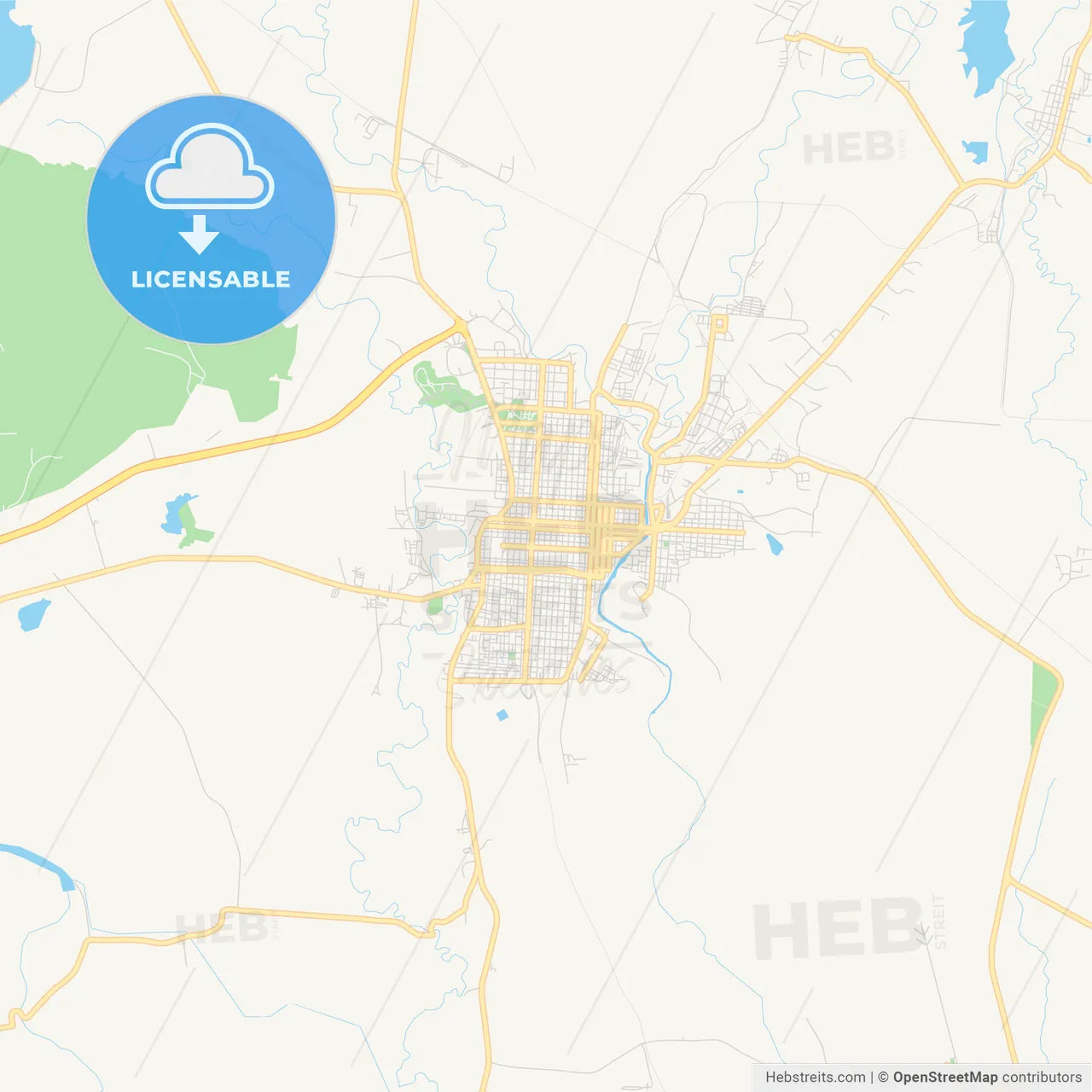The height and width of the screenshot is (1092, 1092).
Task: Click the LICENSABLE label in the badge
Action: click(211, 279)
